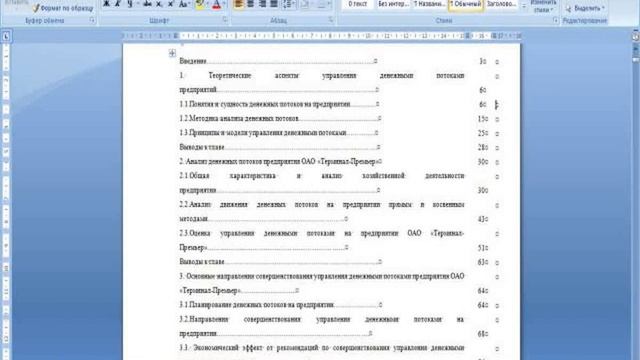Screen dimensions: 640x360
Task: Apply the Названи... style
Action: tap(429, 4)
